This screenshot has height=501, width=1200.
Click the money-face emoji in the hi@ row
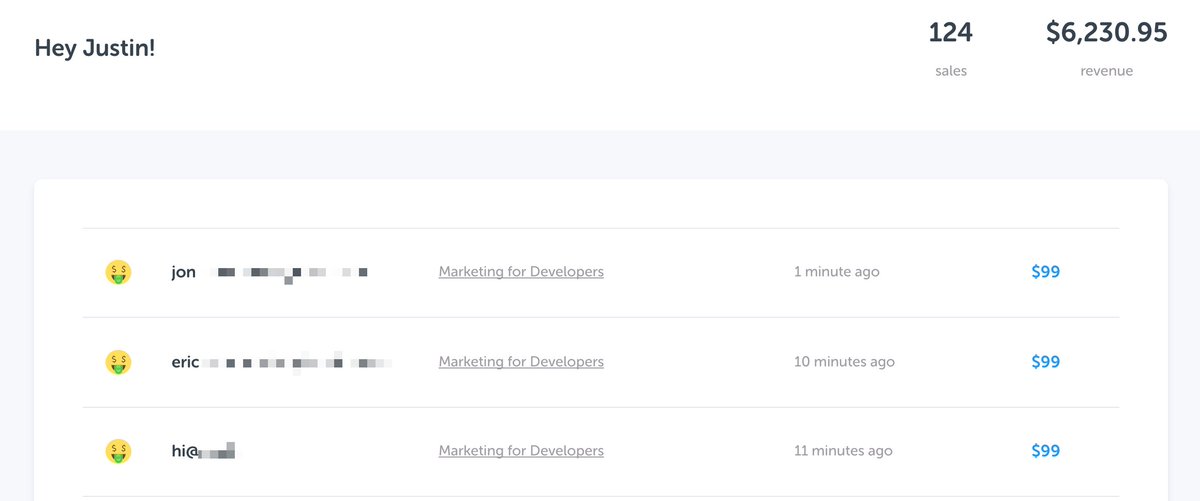pos(118,451)
